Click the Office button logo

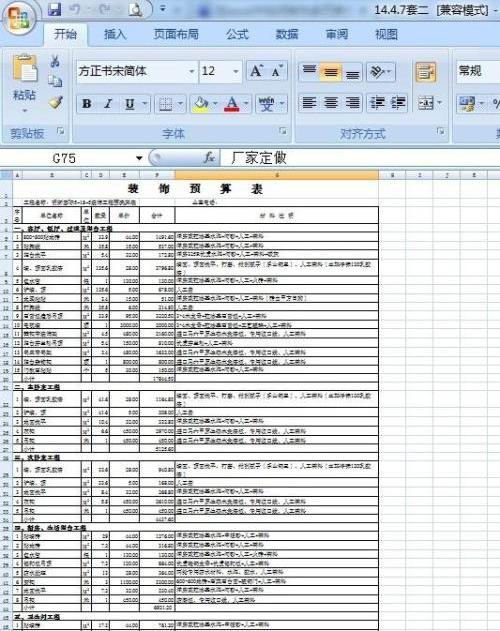pyautogui.click(x=19, y=19)
